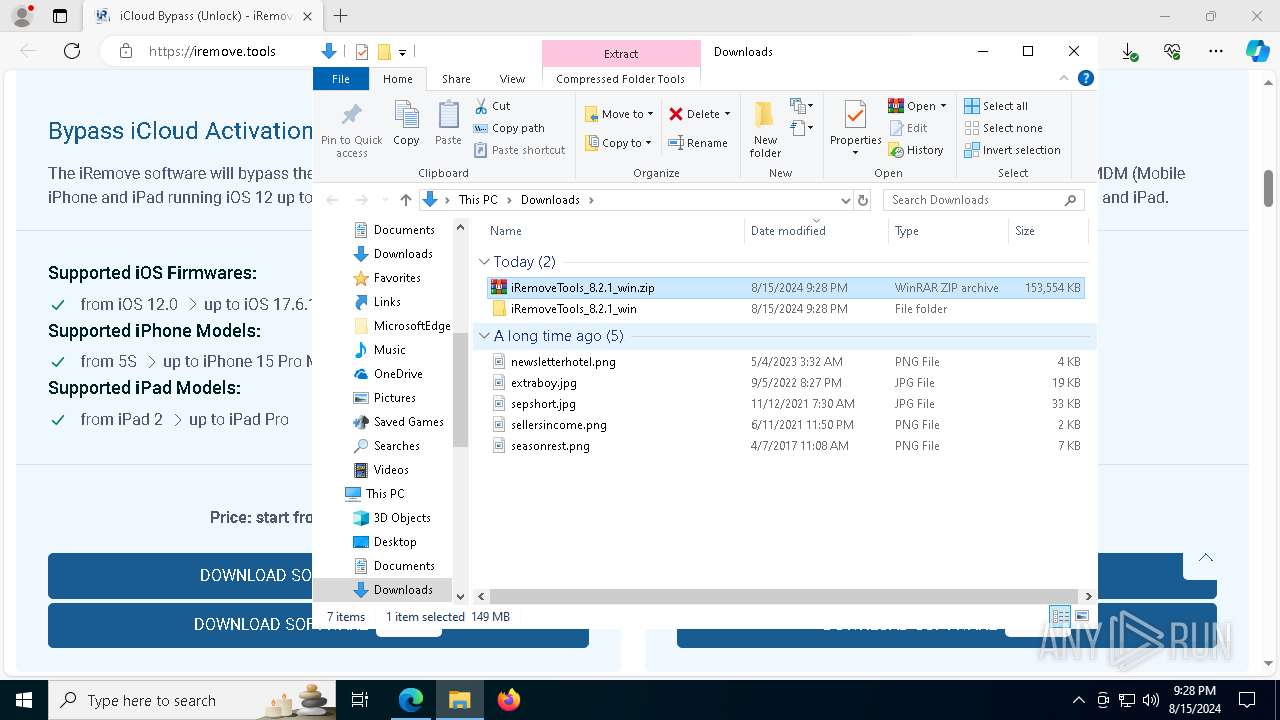Switch to Share ribbon tab
This screenshot has width=1280, height=720.
456,79
